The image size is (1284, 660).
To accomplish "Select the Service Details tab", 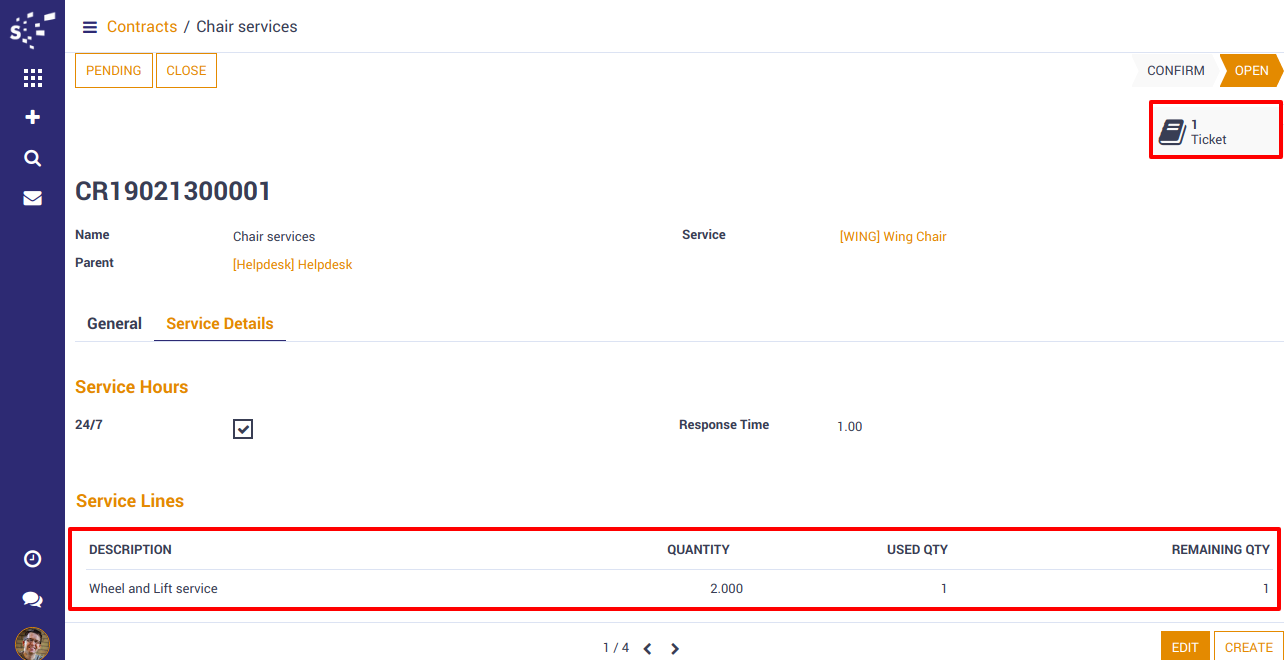I will [220, 324].
